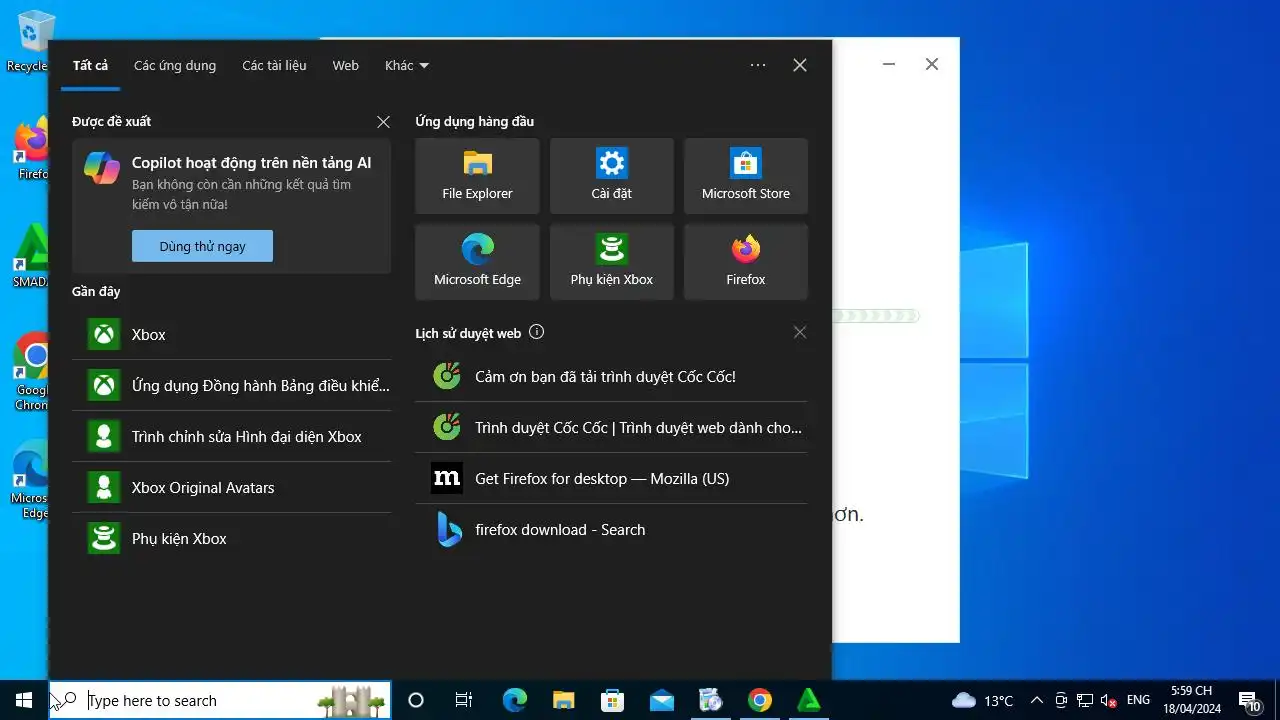Open Cài đặt settings tile
1280x720 pixels.
point(611,176)
